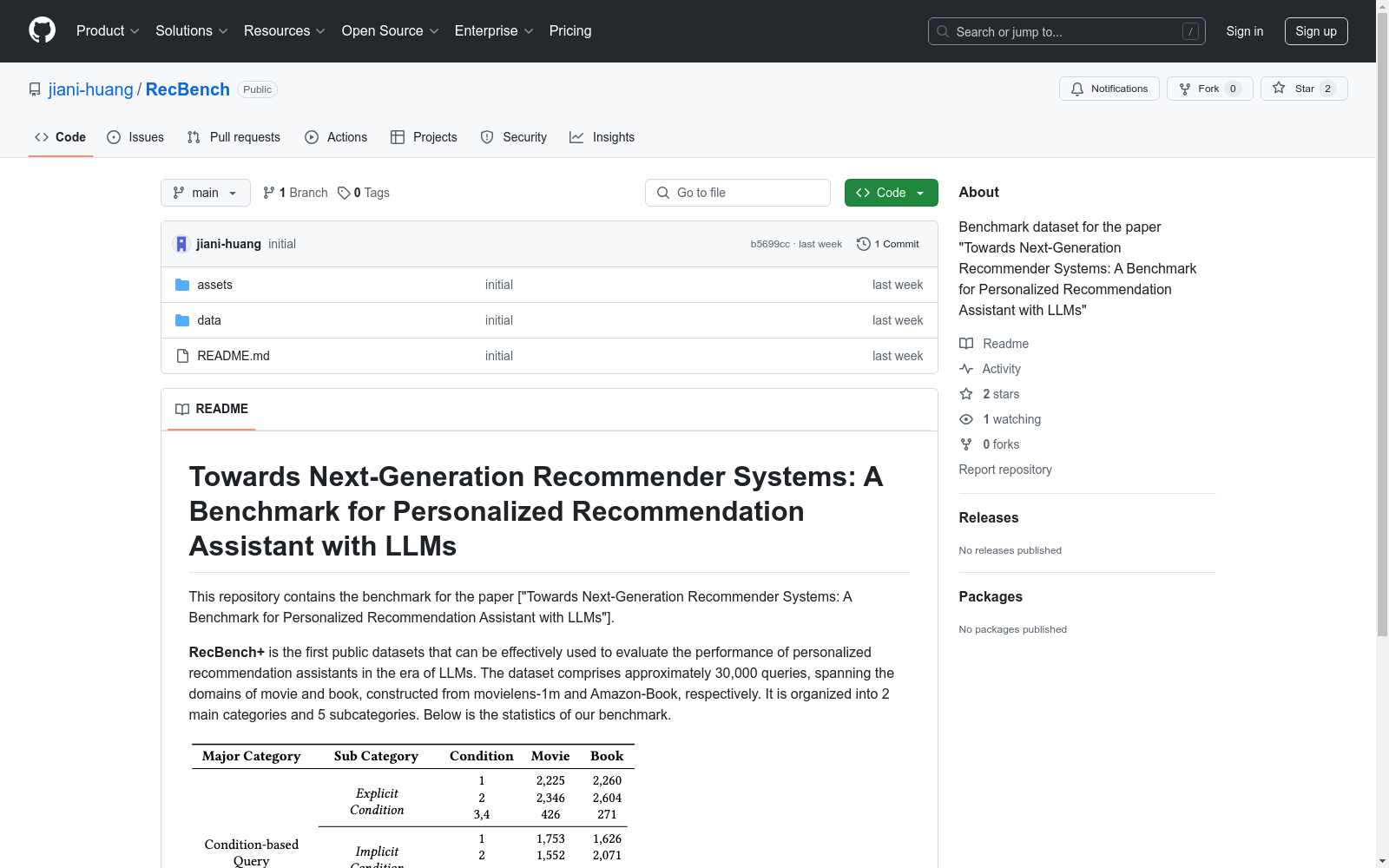Click the Notifications bell button
1389x868 pixels.
point(1109,89)
